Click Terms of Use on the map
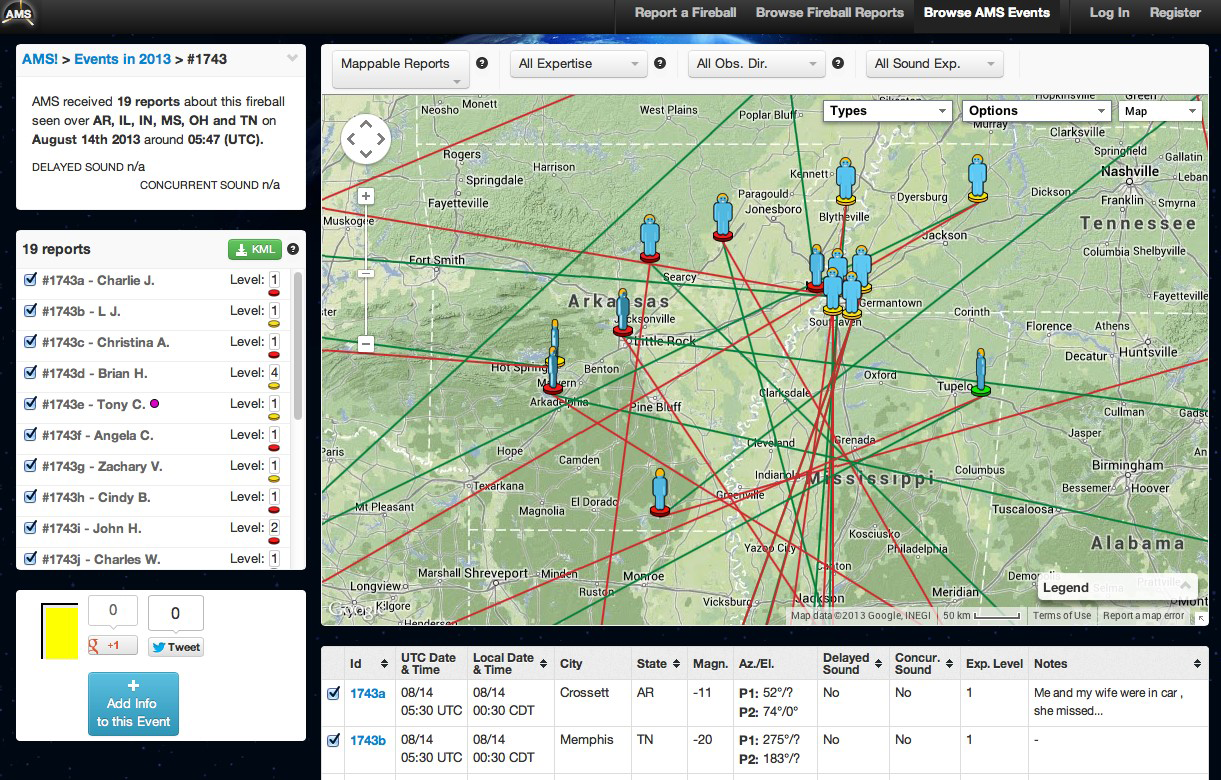This screenshot has height=780, width=1221. point(1062,616)
